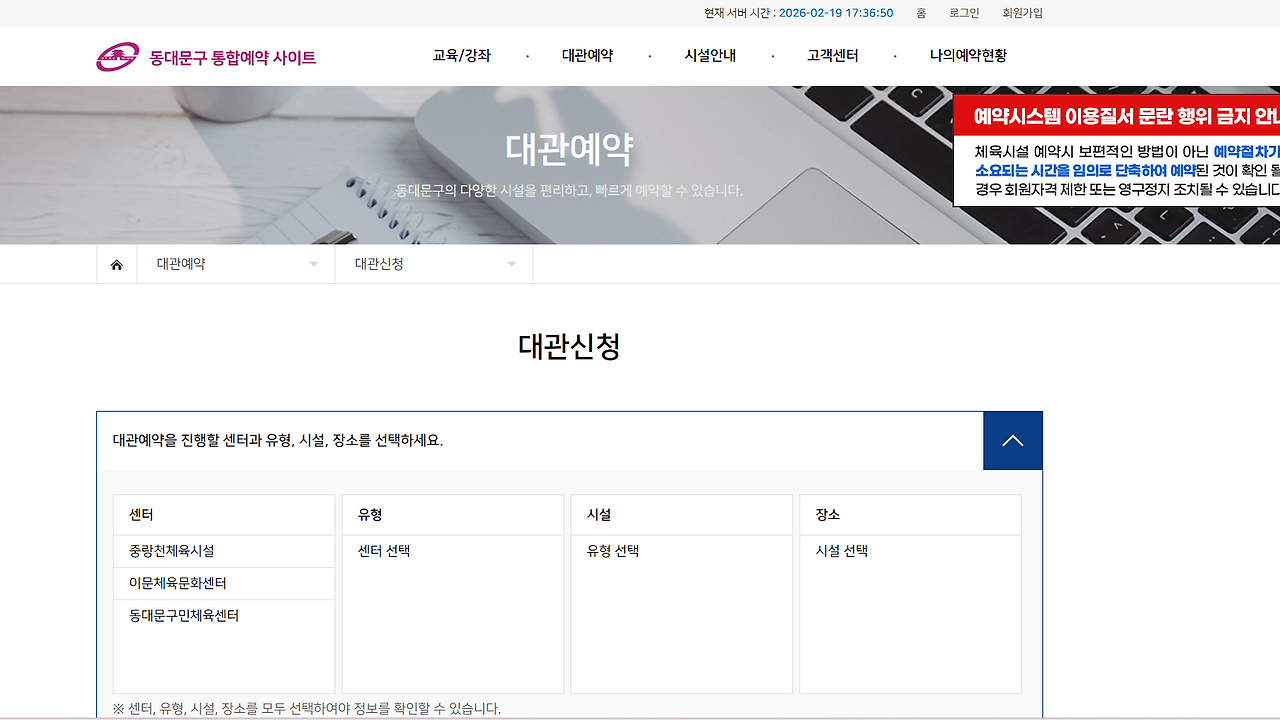Open the 대관예약 top menu
The height and width of the screenshot is (720, 1280).
coord(588,56)
